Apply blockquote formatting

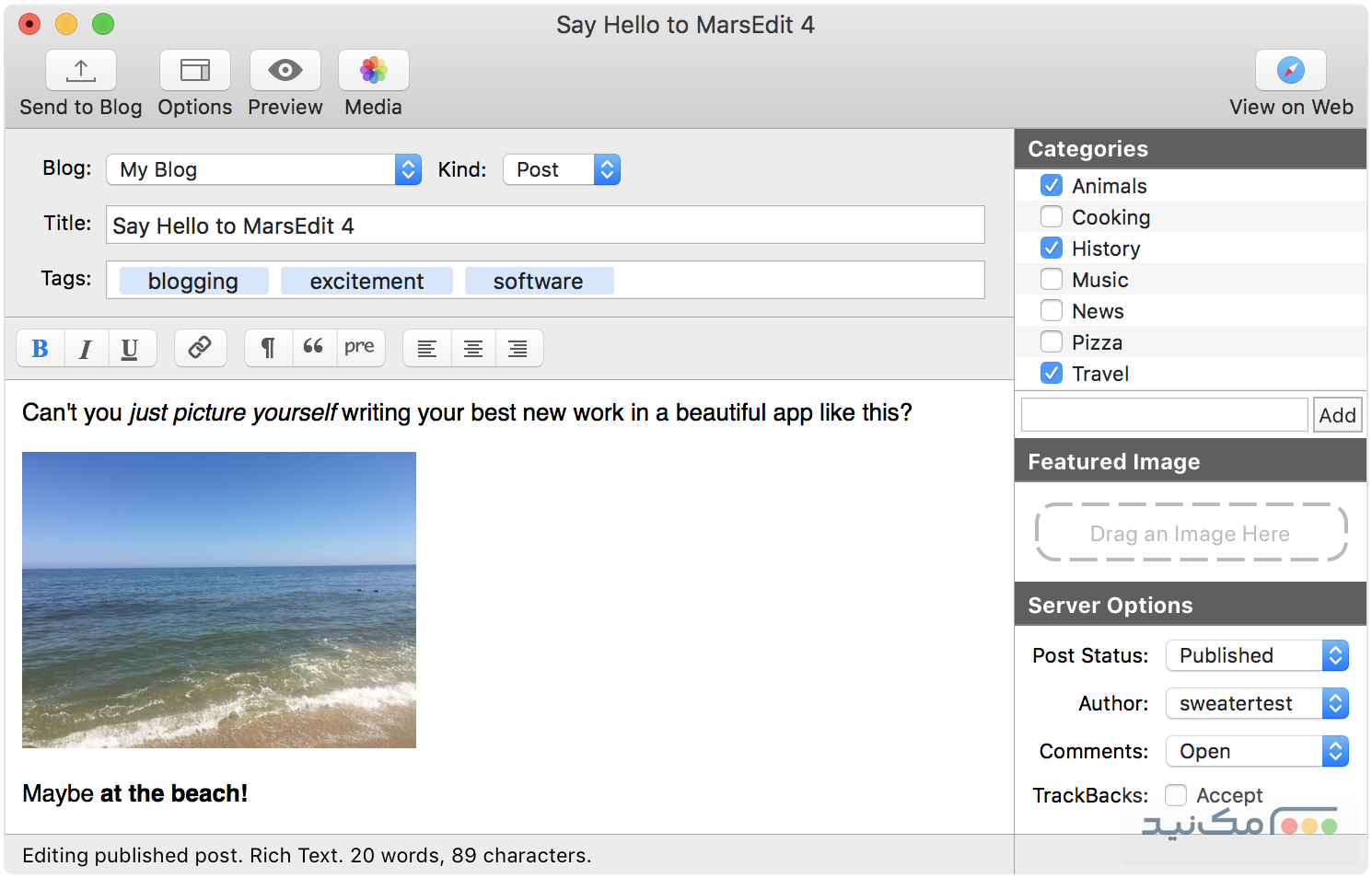[313, 348]
